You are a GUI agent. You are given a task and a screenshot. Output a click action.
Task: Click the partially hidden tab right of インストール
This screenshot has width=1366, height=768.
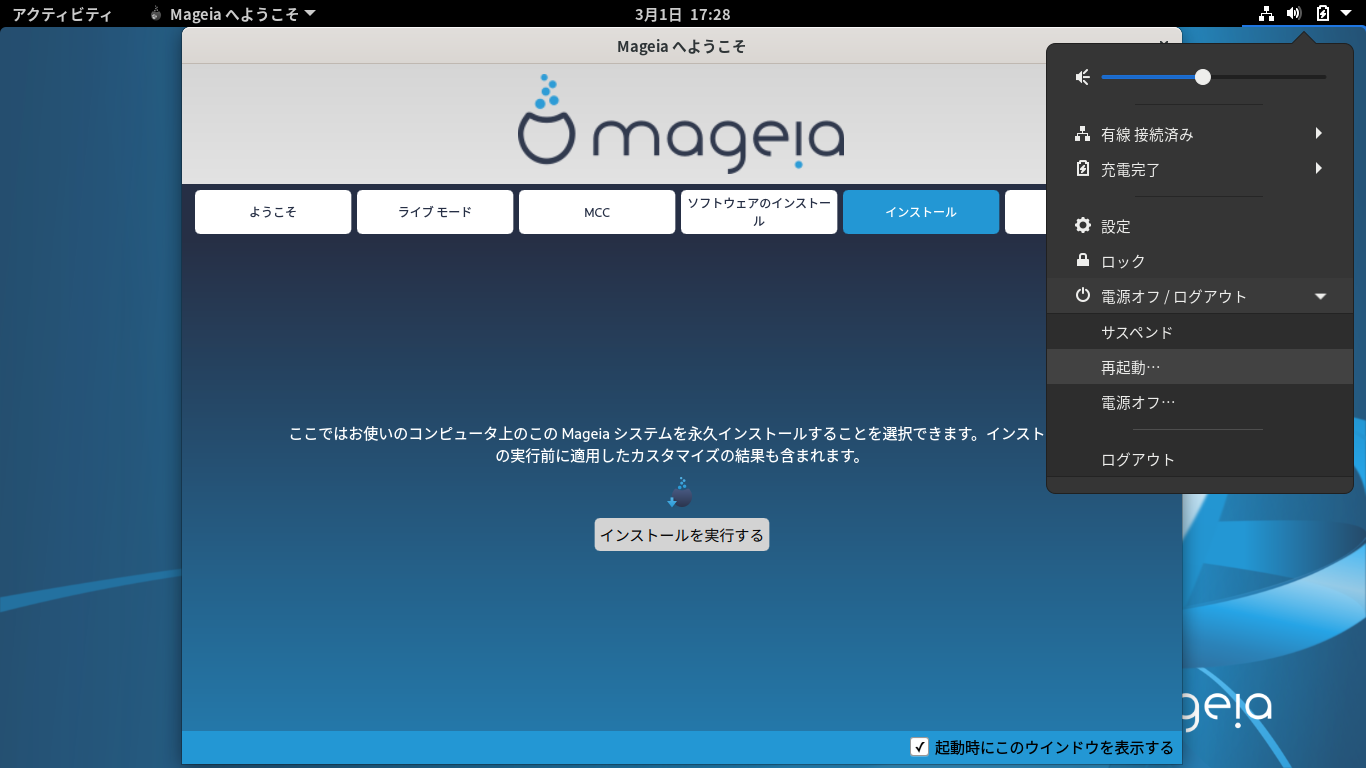(1025, 212)
